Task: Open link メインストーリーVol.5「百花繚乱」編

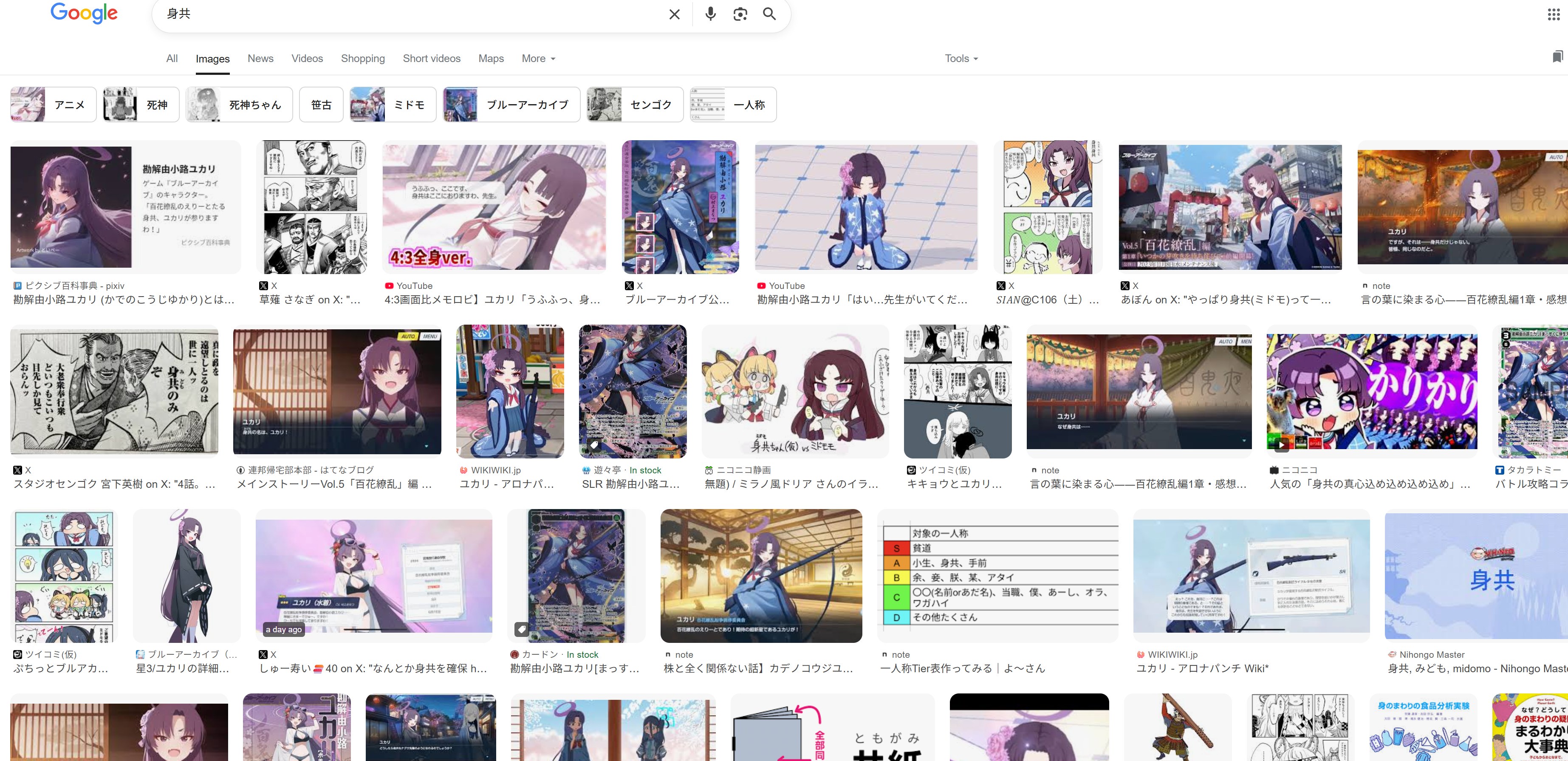Action: (334, 484)
